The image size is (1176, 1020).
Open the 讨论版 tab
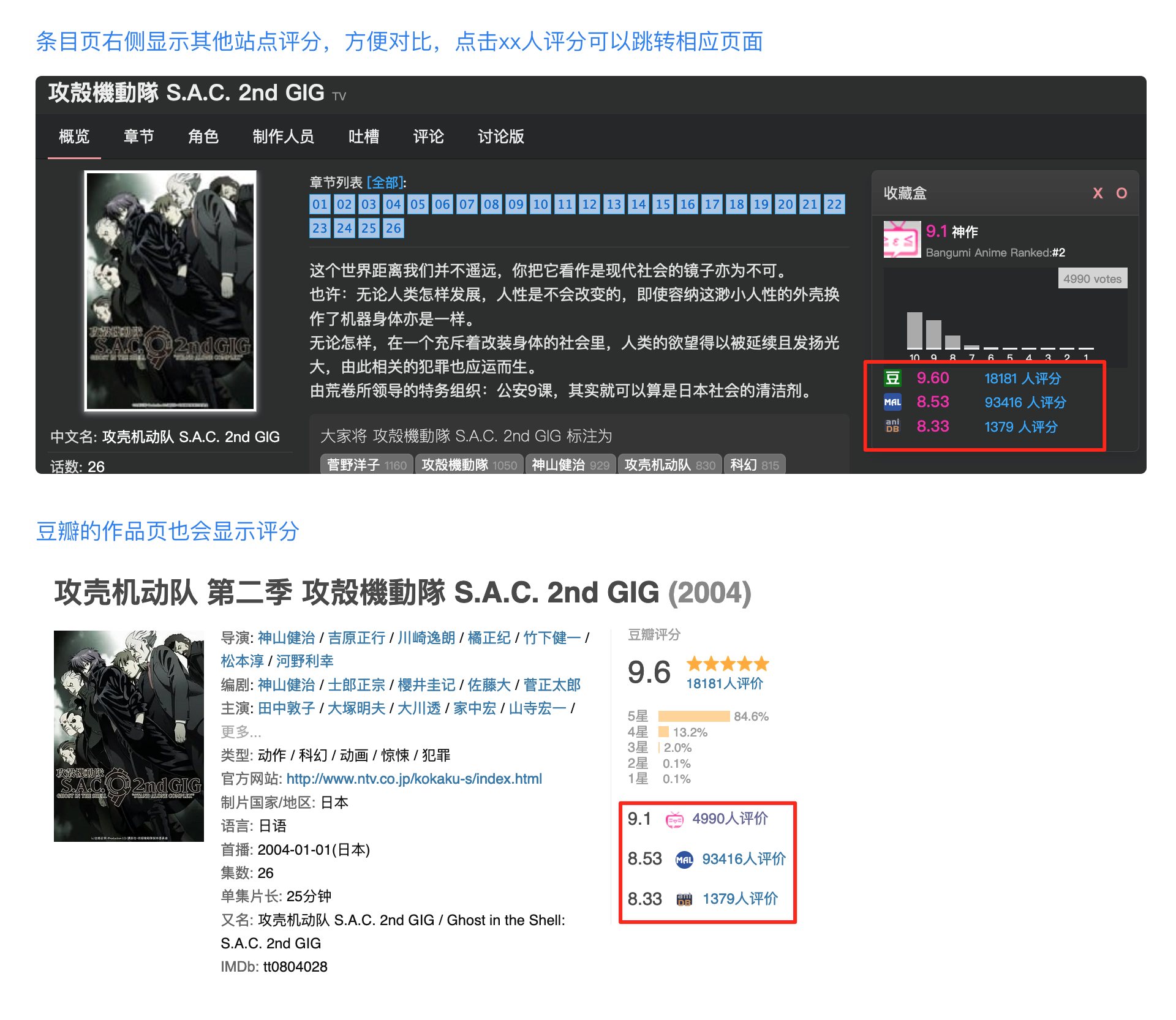click(x=500, y=137)
